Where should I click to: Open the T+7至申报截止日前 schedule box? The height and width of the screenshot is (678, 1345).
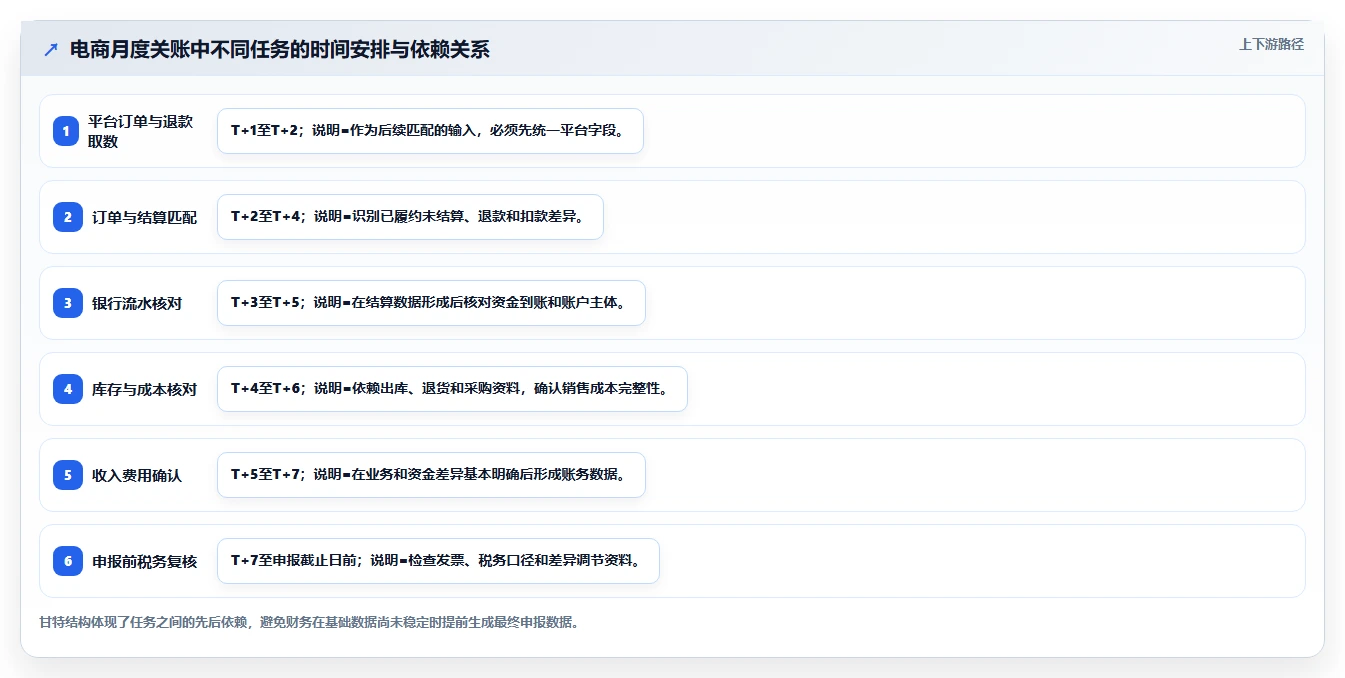[438, 561]
